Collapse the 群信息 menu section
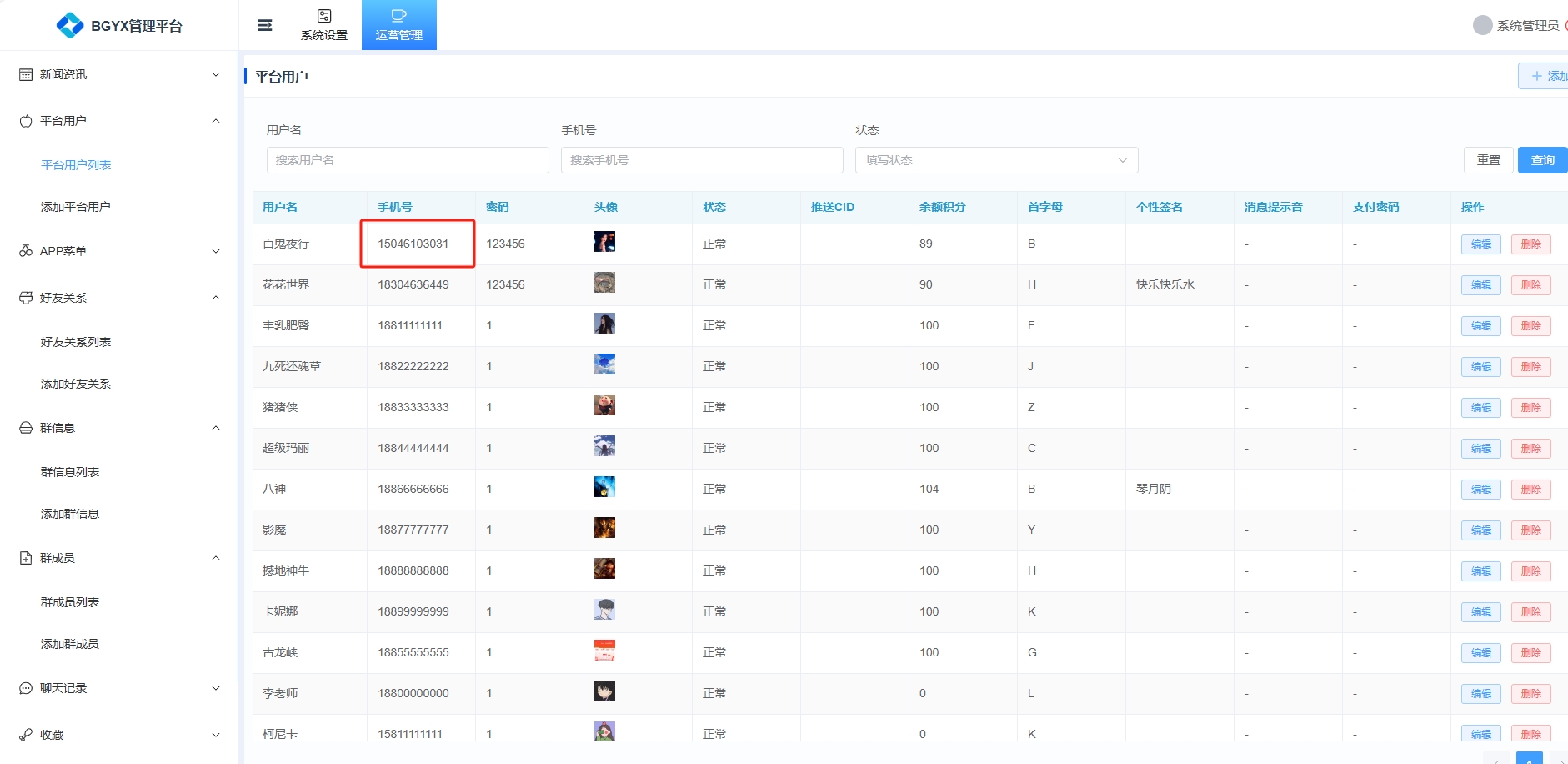 216,428
